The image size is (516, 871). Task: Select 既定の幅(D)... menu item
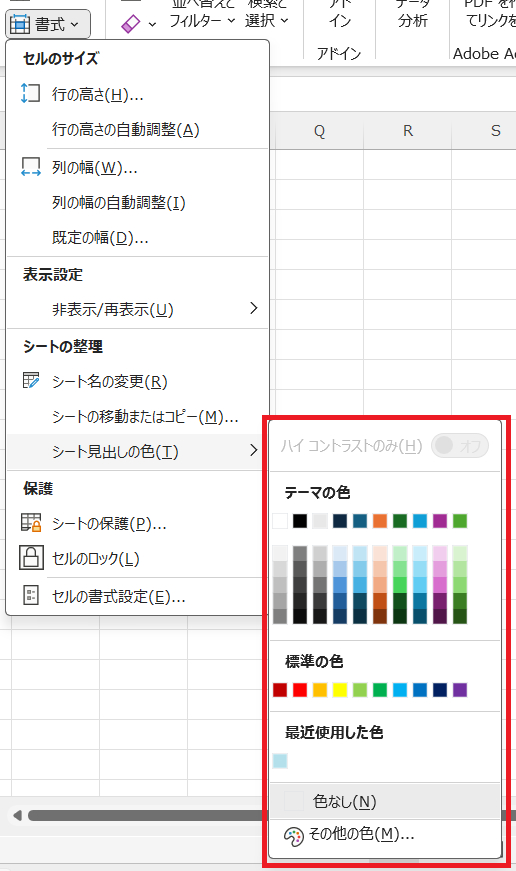pos(138,238)
